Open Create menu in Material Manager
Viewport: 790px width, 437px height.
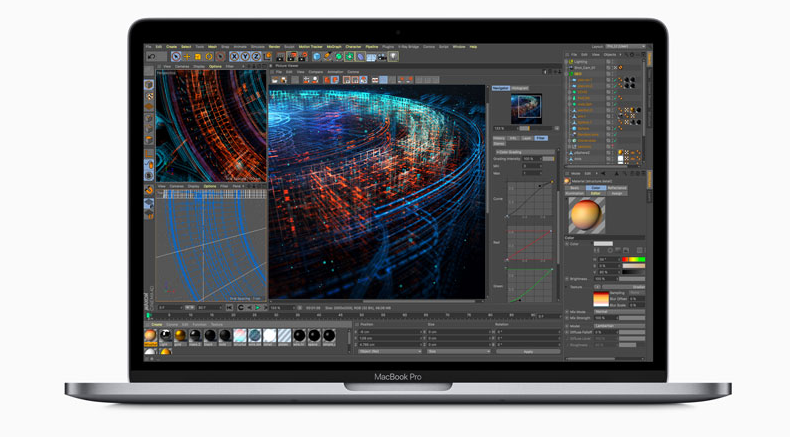pos(158,325)
